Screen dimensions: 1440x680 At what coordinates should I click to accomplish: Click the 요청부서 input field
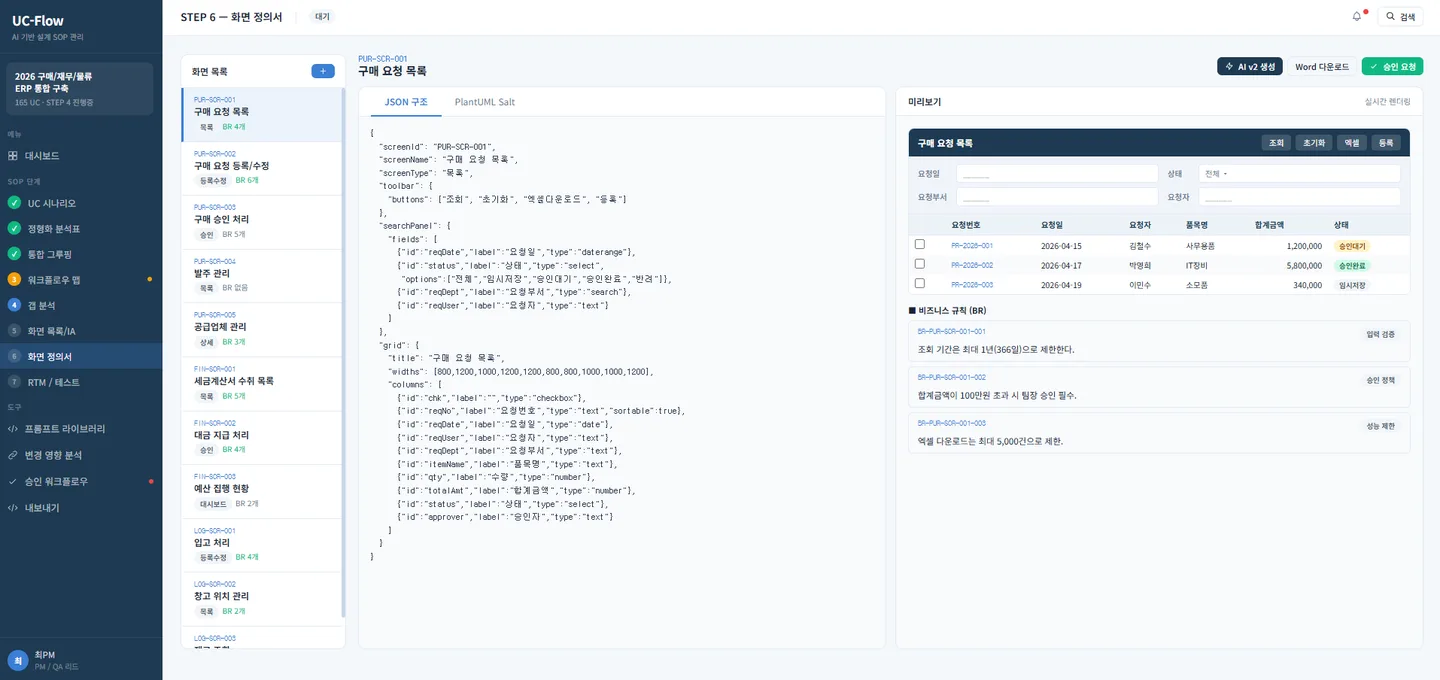tap(1057, 197)
